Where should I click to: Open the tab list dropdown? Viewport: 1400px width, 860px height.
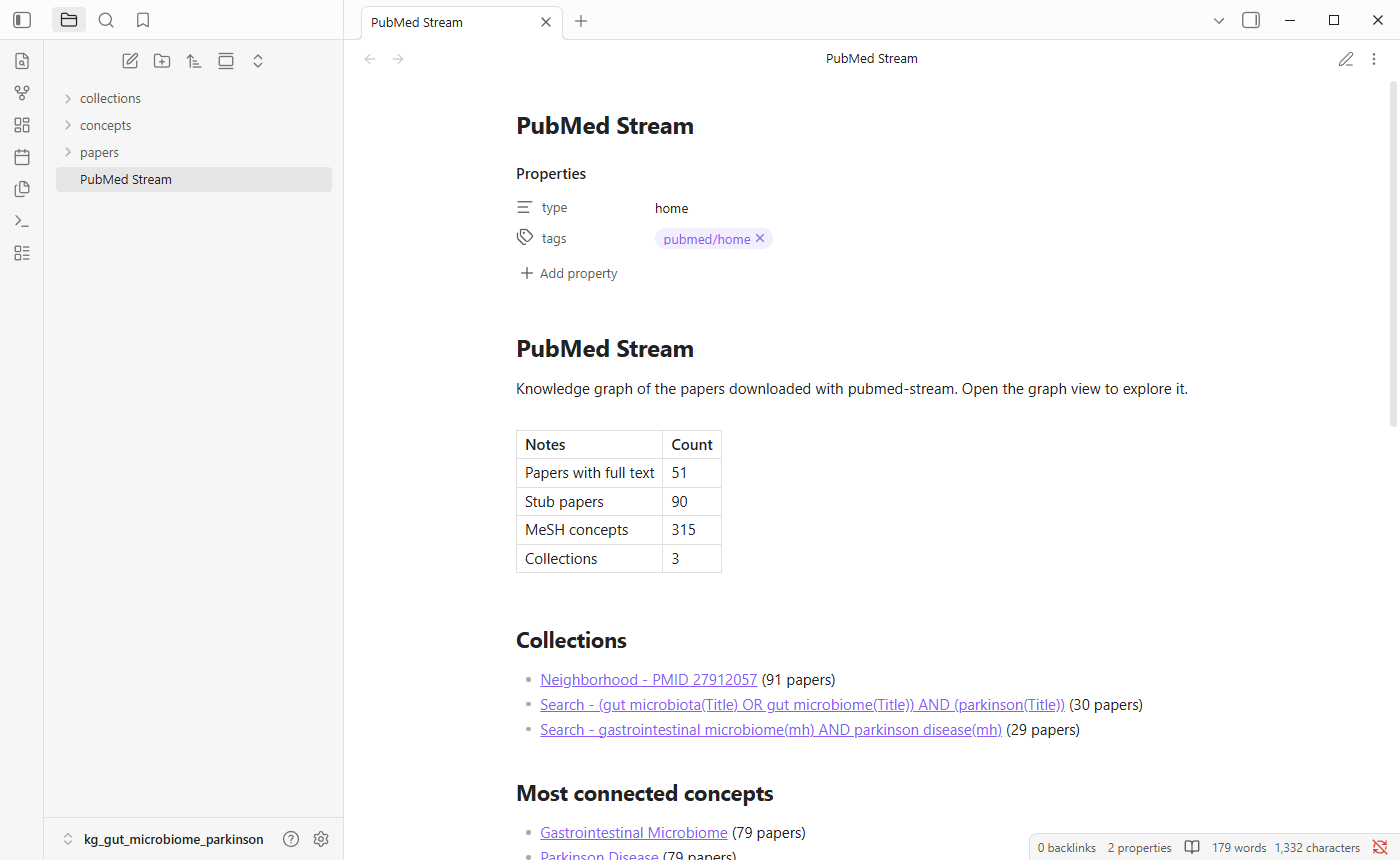1219,20
